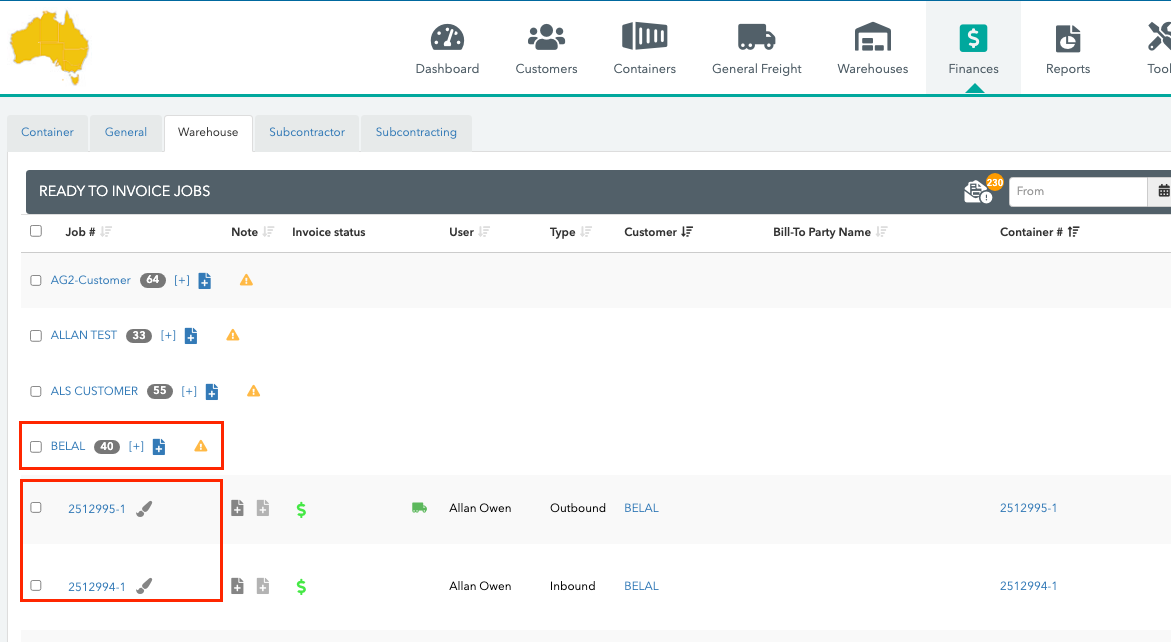The width and height of the screenshot is (1171, 642).
Task: Toggle the BELAL group [+] expander
Action: click(136, 446)
